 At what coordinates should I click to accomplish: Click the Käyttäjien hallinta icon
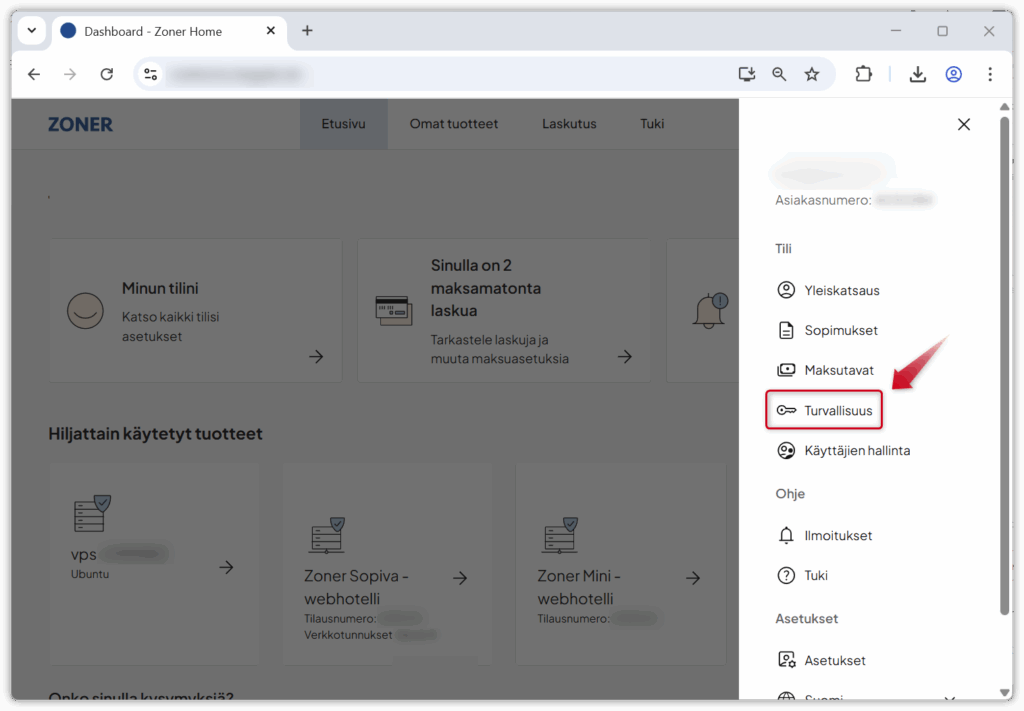point(786,451)
